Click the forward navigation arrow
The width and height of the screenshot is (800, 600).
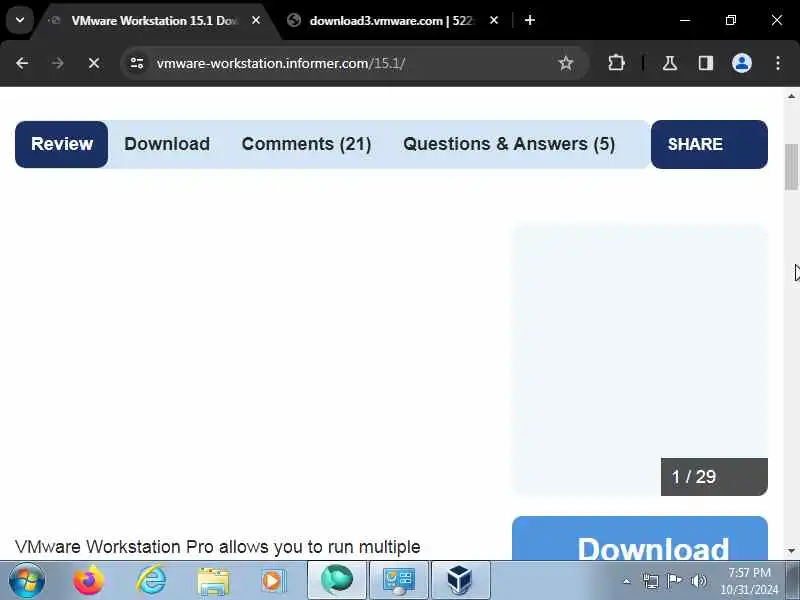(58, 63)
